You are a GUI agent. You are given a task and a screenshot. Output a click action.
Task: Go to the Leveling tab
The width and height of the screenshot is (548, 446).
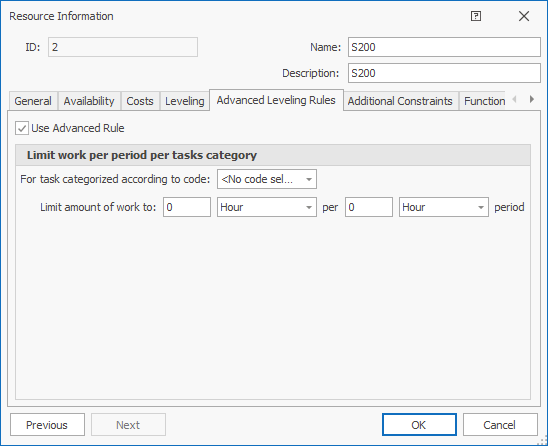pyautogui.click(x=185, y=101)
